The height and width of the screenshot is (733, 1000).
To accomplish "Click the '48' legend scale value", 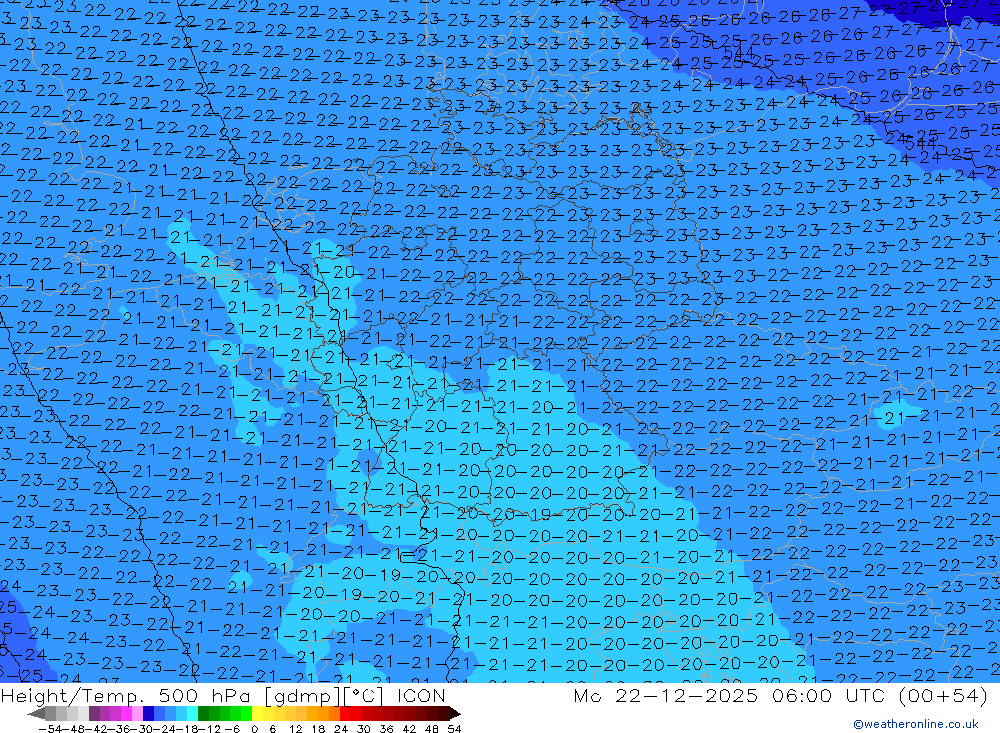I will (432, 729).
